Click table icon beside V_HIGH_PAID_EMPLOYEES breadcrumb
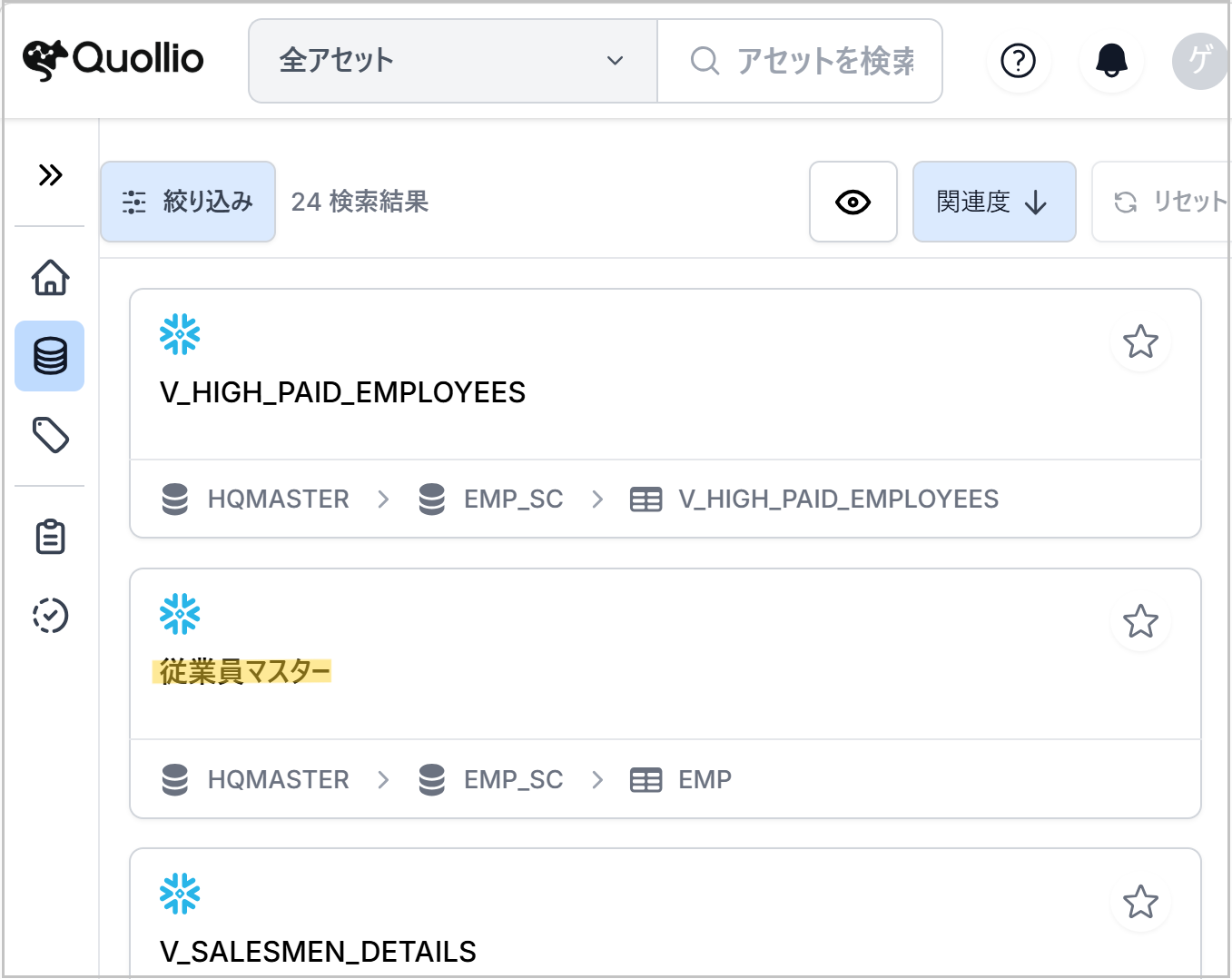The height and width of the screenshot is (979, 1232). tap(646, 499)
